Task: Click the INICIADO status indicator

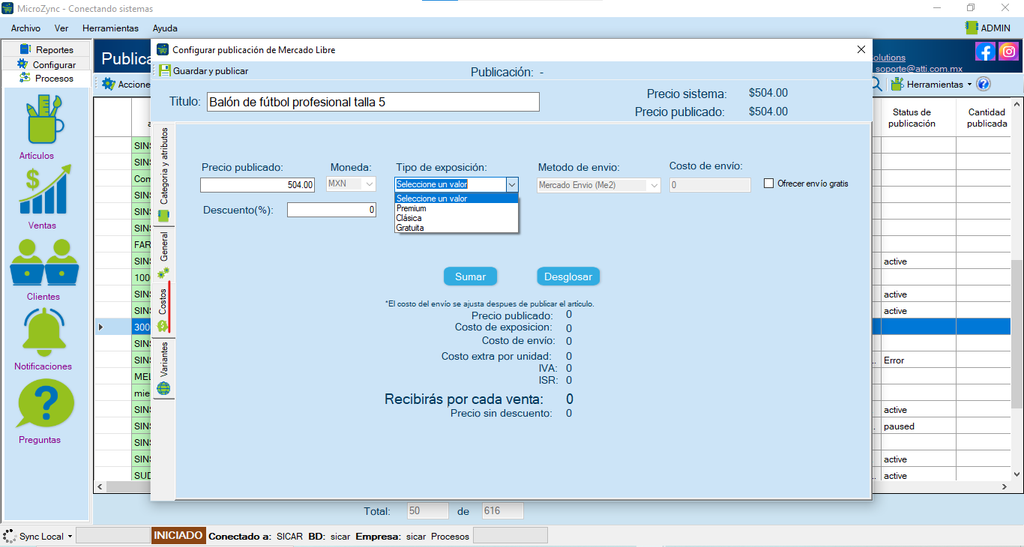Action: coord(178,536)
